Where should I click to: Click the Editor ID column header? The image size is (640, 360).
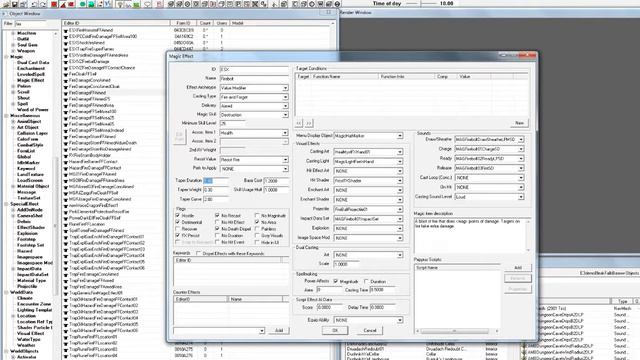[x=116, y=23]
